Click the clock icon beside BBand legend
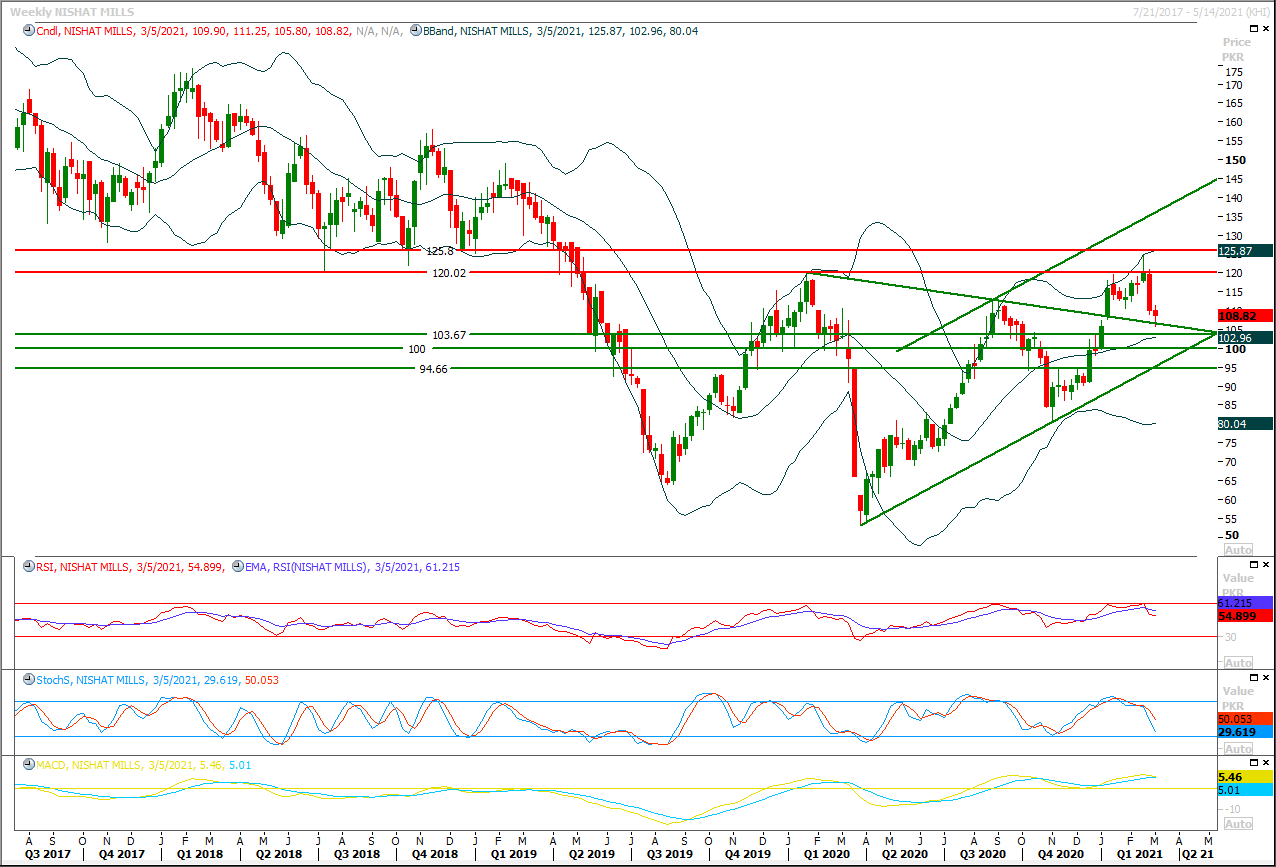Screen dimensions: 1276x867 (415, 31)
